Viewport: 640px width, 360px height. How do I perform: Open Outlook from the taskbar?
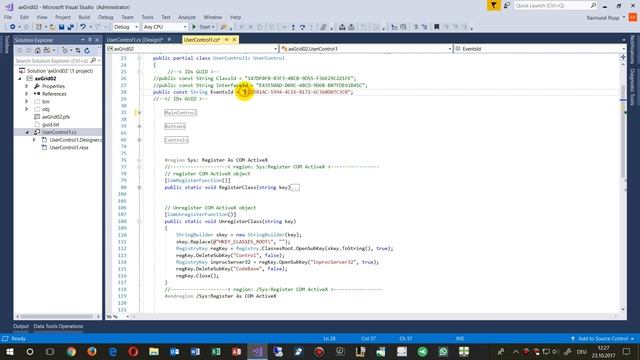click(x=175, y=351)
